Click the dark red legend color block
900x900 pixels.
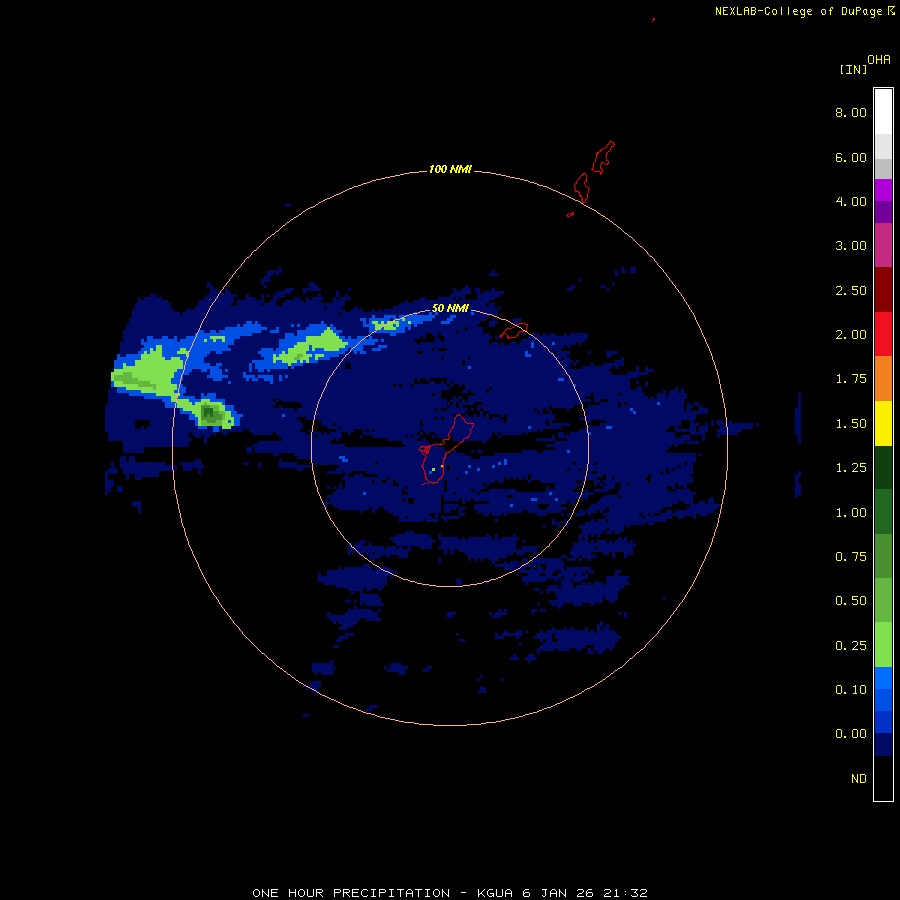coord(883,290)
